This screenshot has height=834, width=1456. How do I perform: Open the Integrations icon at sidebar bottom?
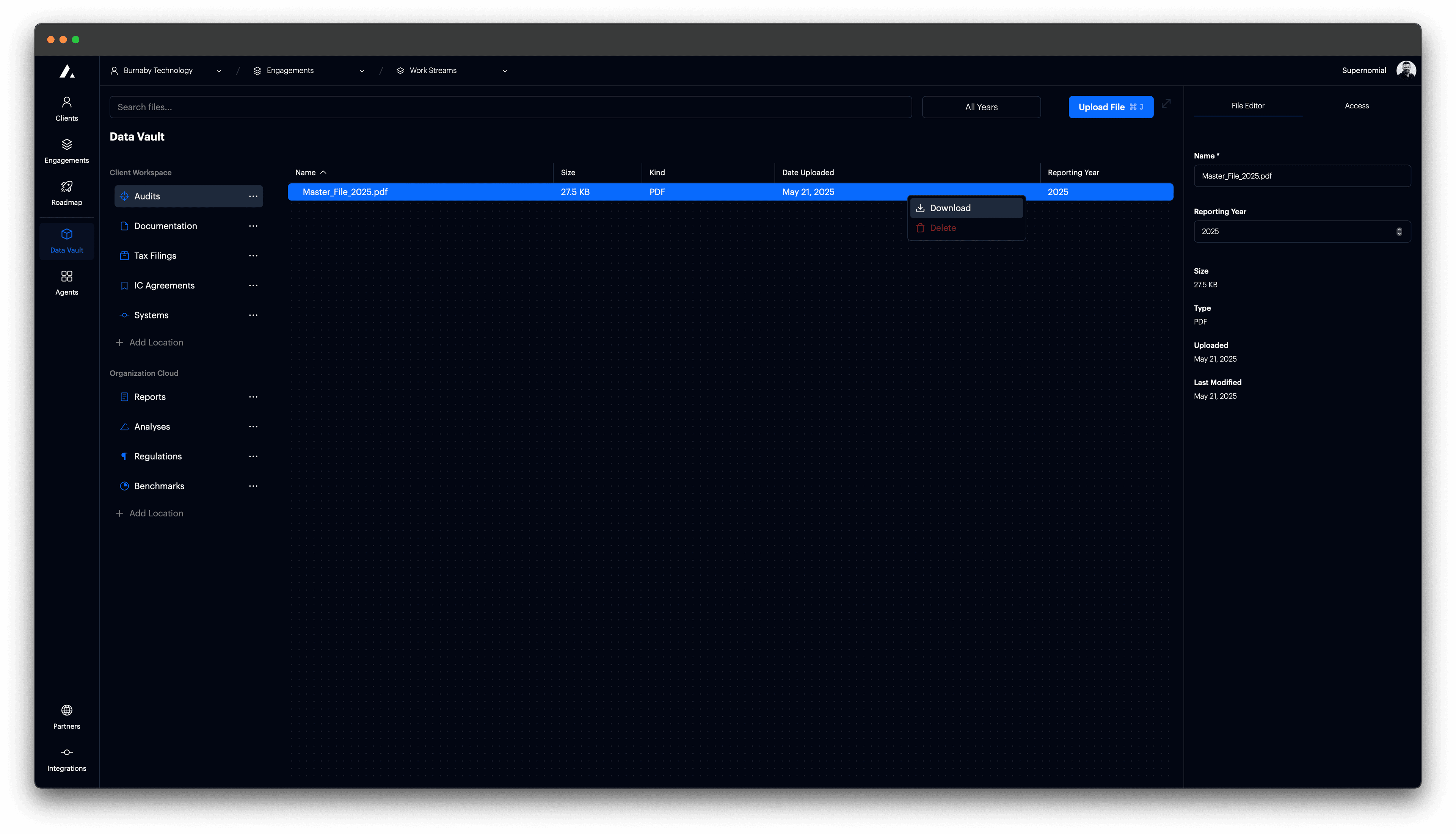66,752
